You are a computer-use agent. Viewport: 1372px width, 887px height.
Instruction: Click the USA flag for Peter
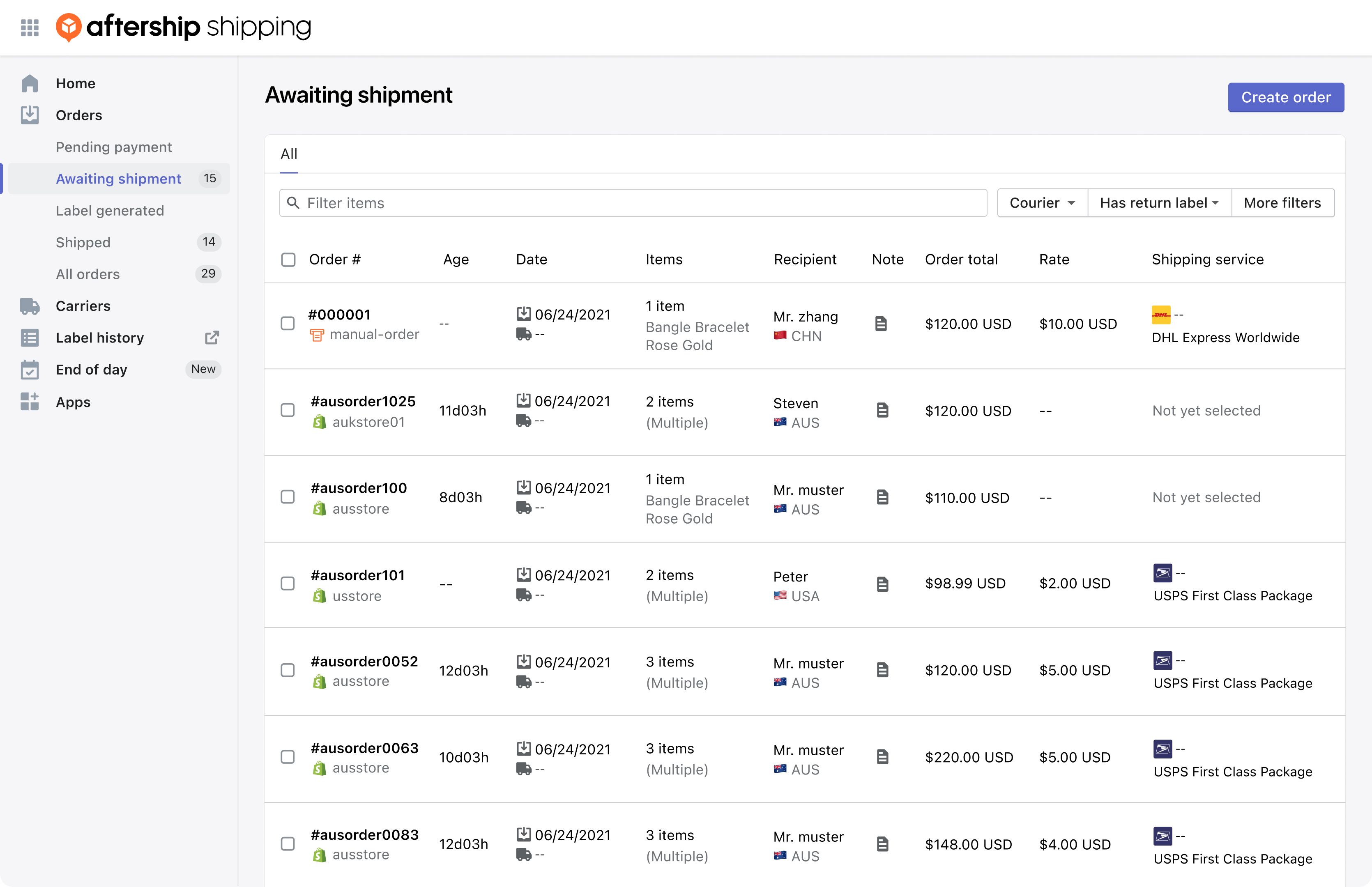(780, 595)
